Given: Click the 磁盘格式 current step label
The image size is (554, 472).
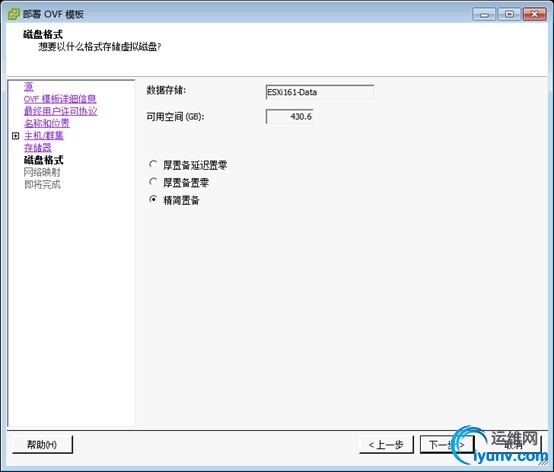Looking at the screenshot, I should pos(43,160).
